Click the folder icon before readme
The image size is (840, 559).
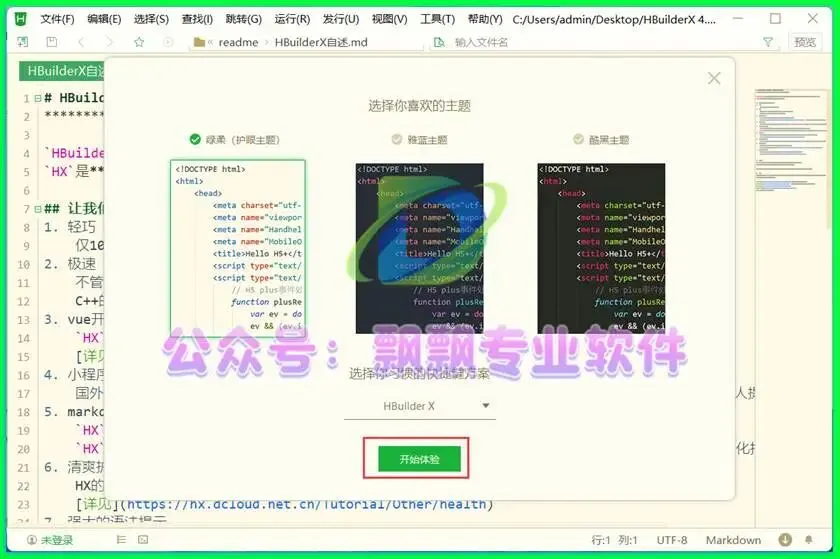(199, 42)
